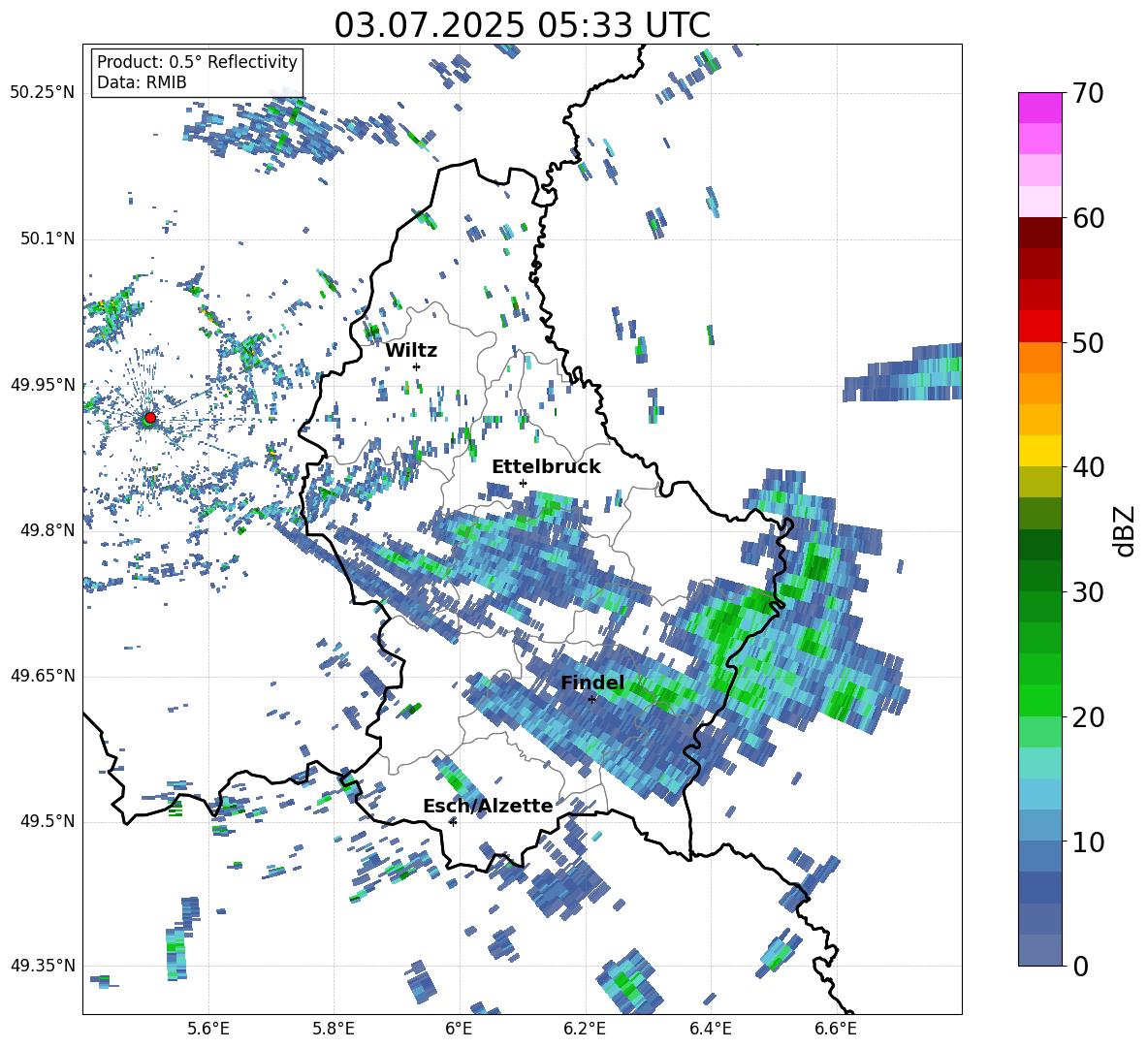Click the 0 tick label on colorbar
This screenshot has height=1048, width=1148.
[1080, 966]
